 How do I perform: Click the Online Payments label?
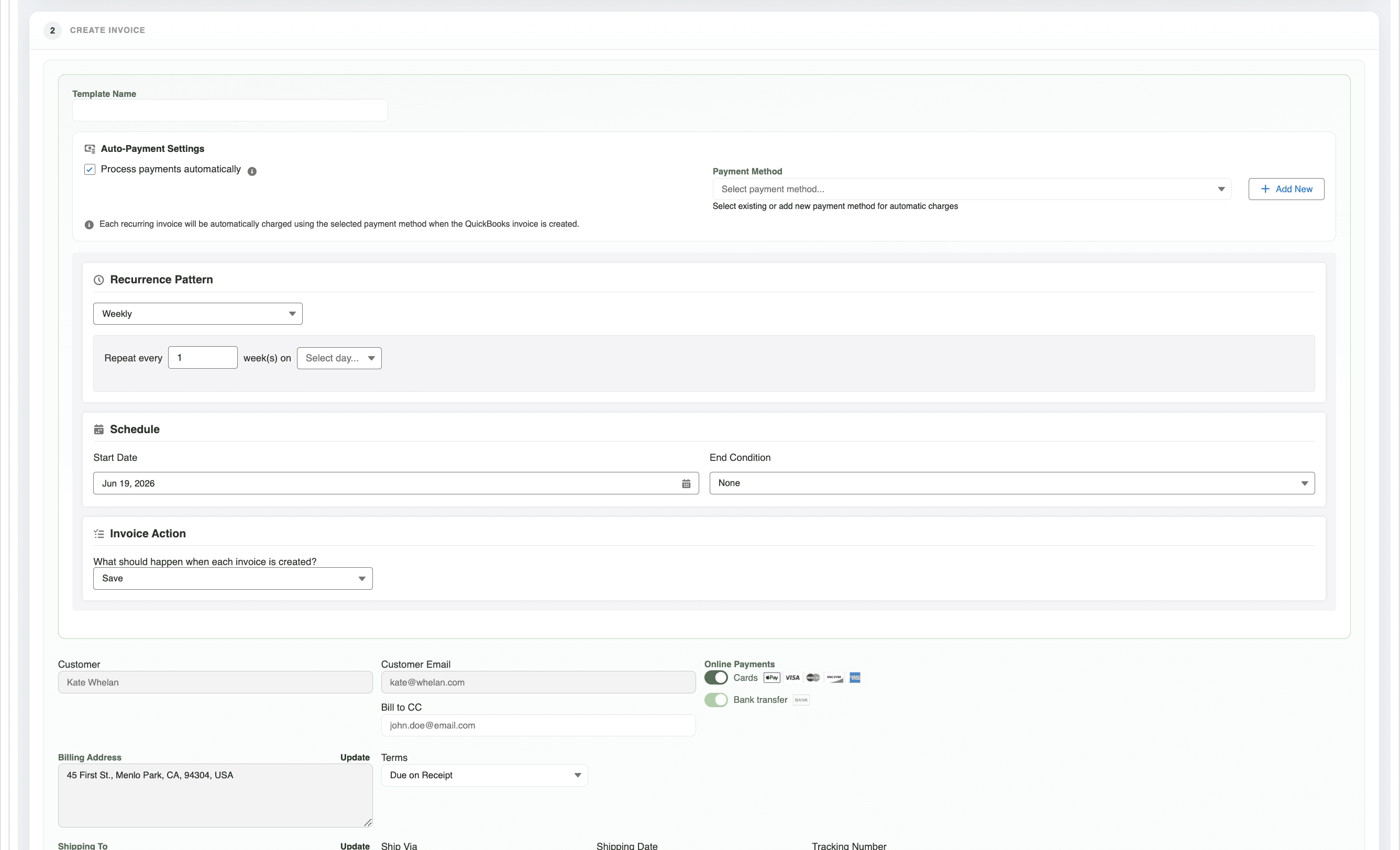tap(739, 664)
